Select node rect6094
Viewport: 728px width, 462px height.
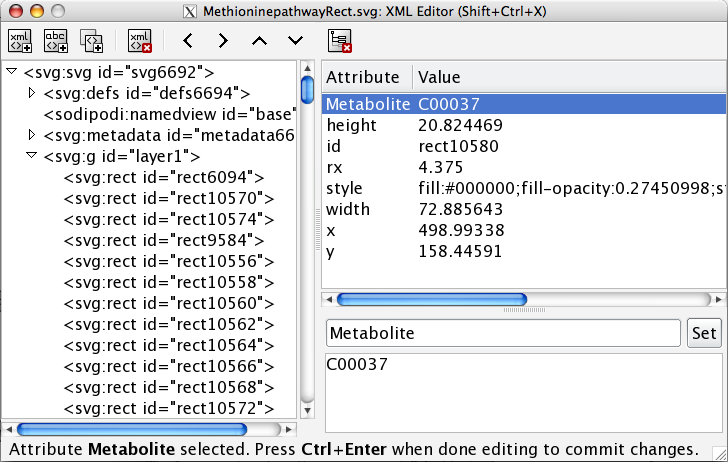tap(164, 177)
